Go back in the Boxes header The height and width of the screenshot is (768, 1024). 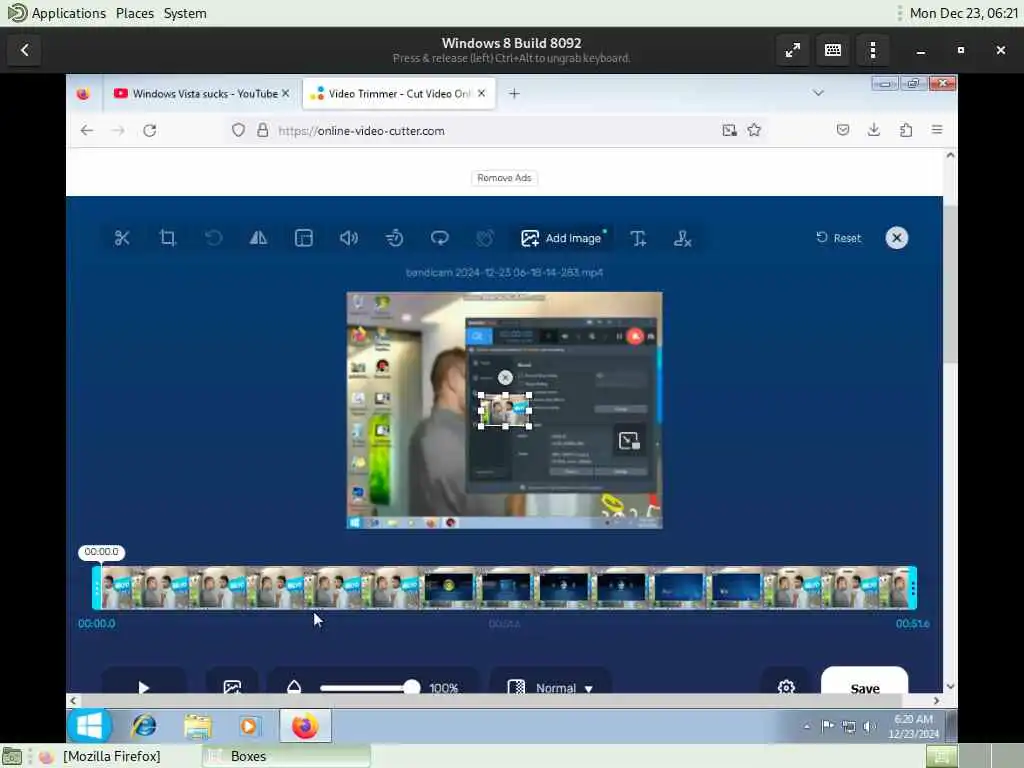tap(24, 50)
